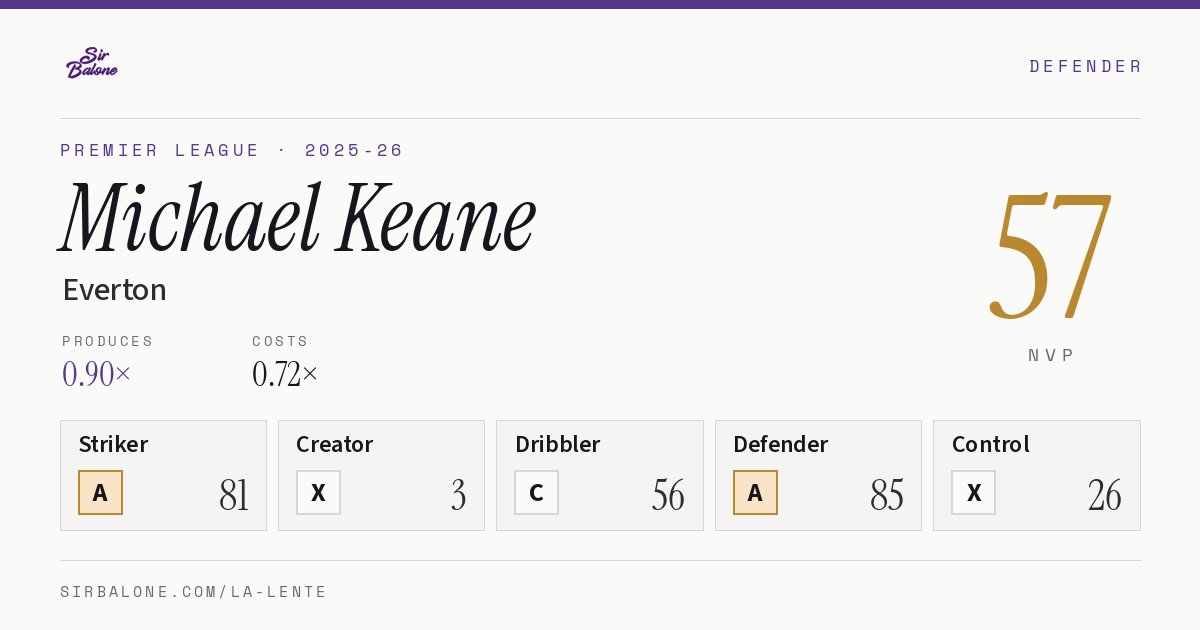
Task: Click the PRODUCES label
Action: pyautogui.click(x=108, y=341)
